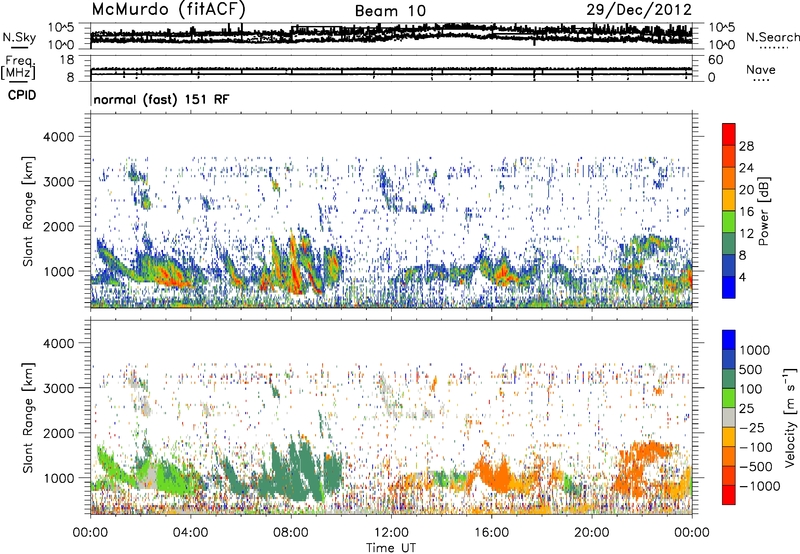This screenshot has height=554, width=800.
Task: Click the '12:00' time axis tick label
Action: [x=391, y=533]
